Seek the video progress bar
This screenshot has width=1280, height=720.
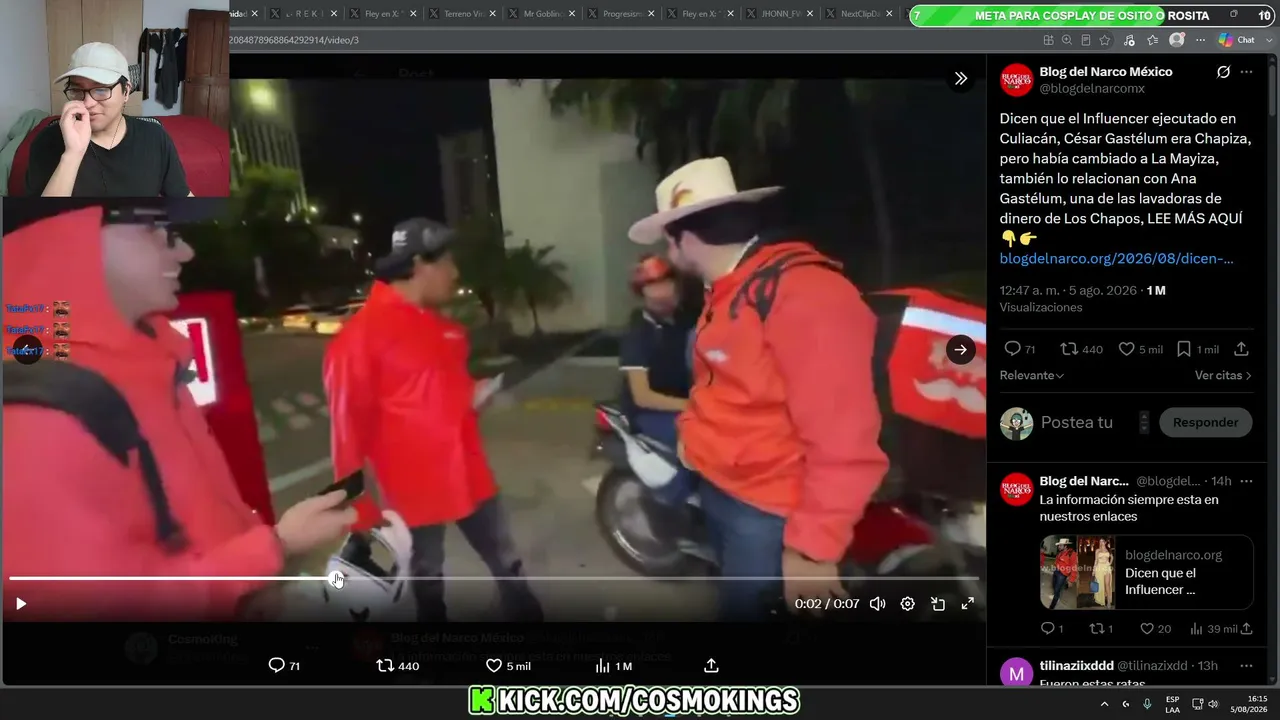pos(494,578)
